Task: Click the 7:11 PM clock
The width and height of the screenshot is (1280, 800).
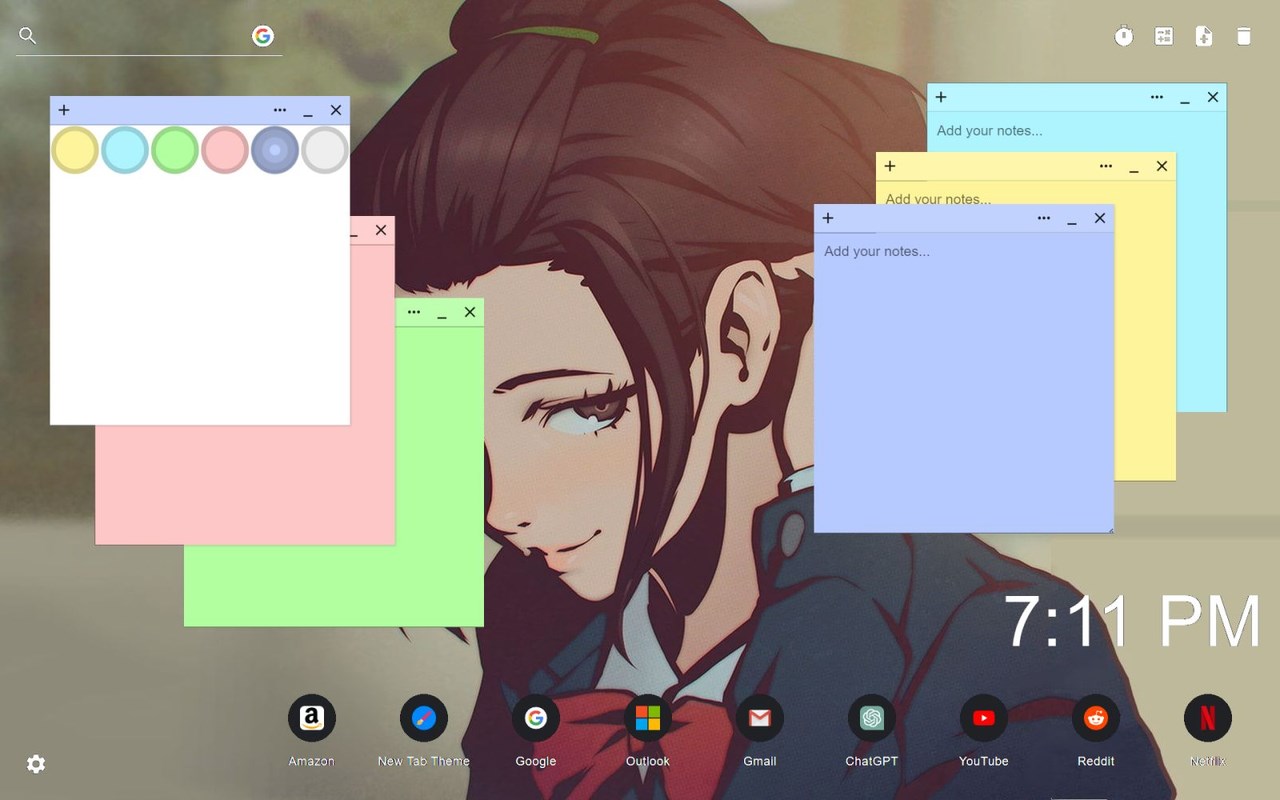Action: pyautogui.click(x=1132, y=622)
